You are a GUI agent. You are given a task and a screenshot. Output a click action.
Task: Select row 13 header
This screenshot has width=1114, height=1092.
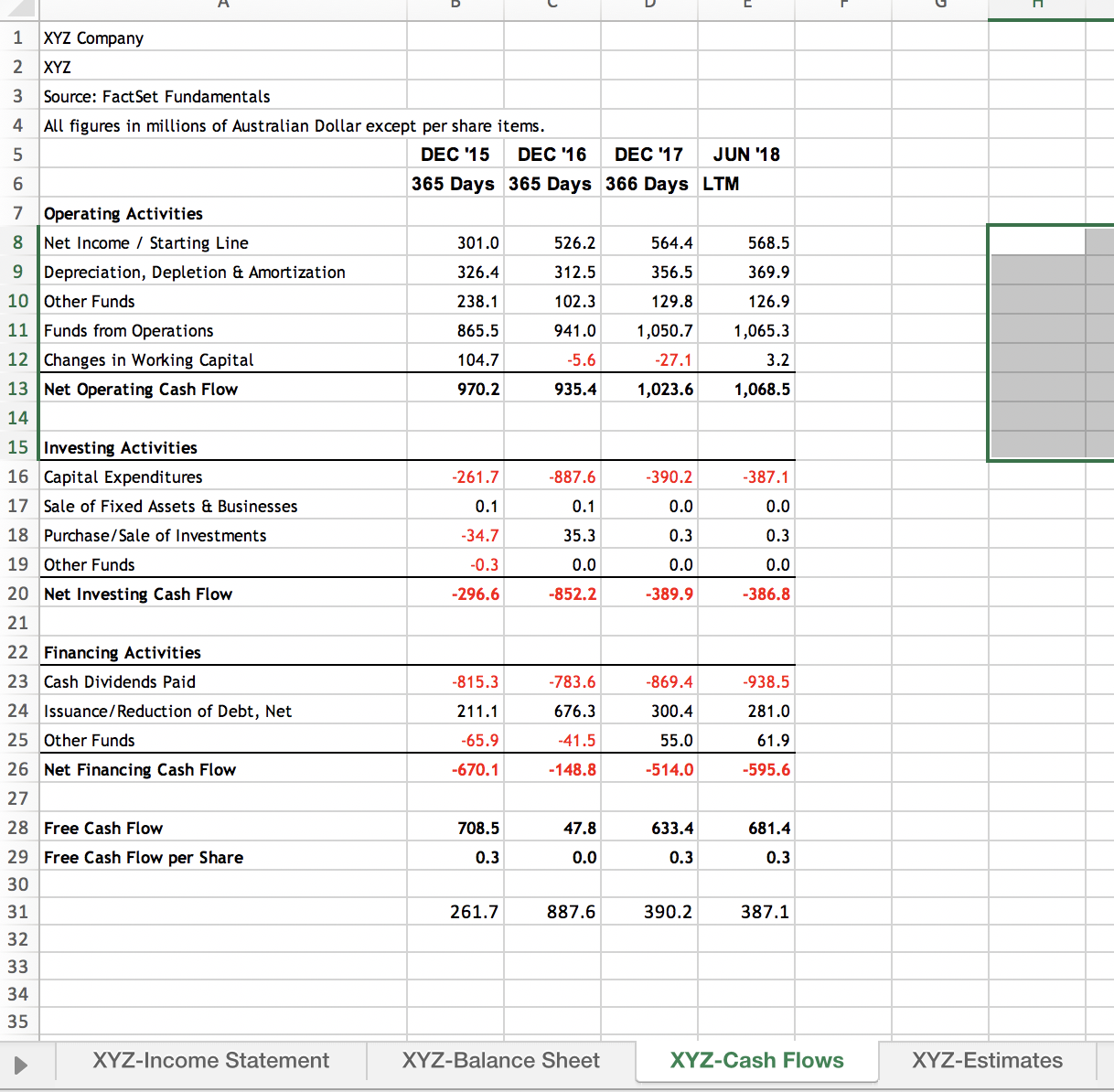(18, 388)
